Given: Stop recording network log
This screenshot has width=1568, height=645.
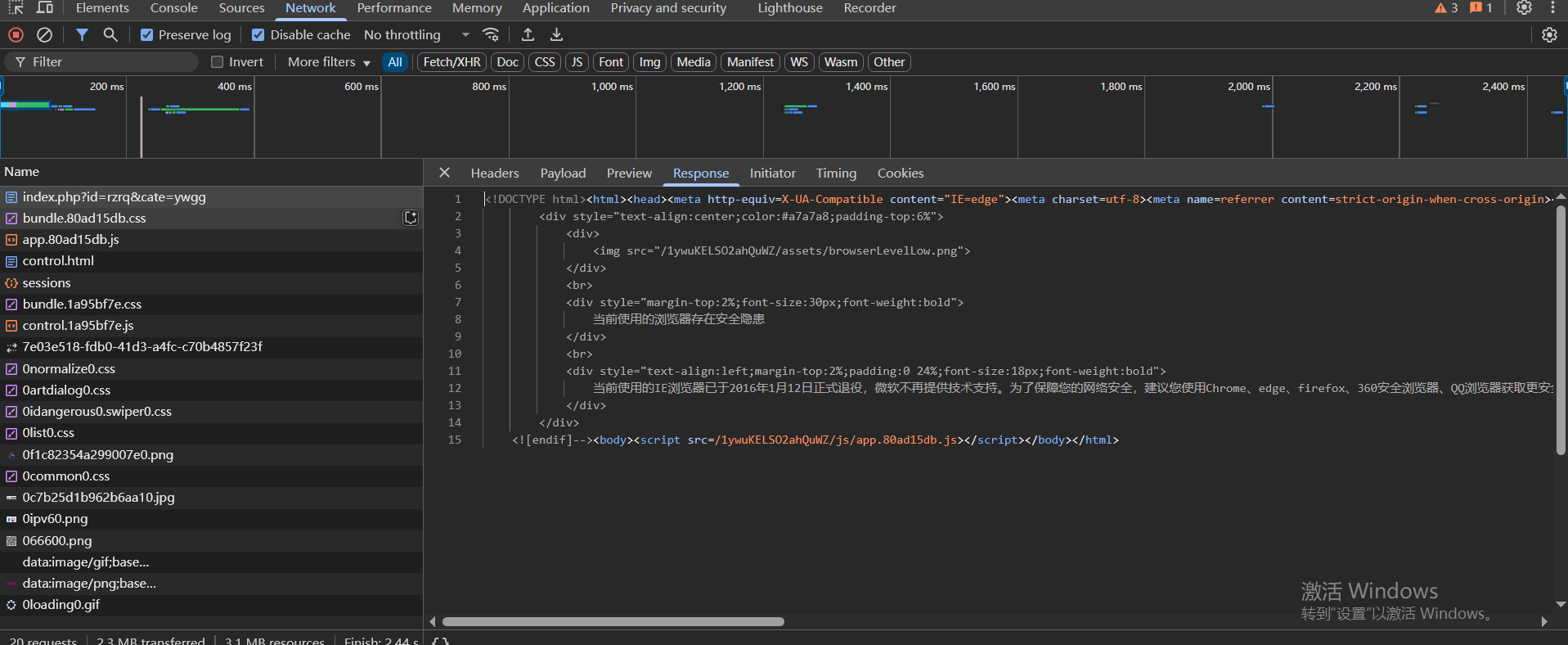Looking at the screenshot, I should (x=16, y=34).
